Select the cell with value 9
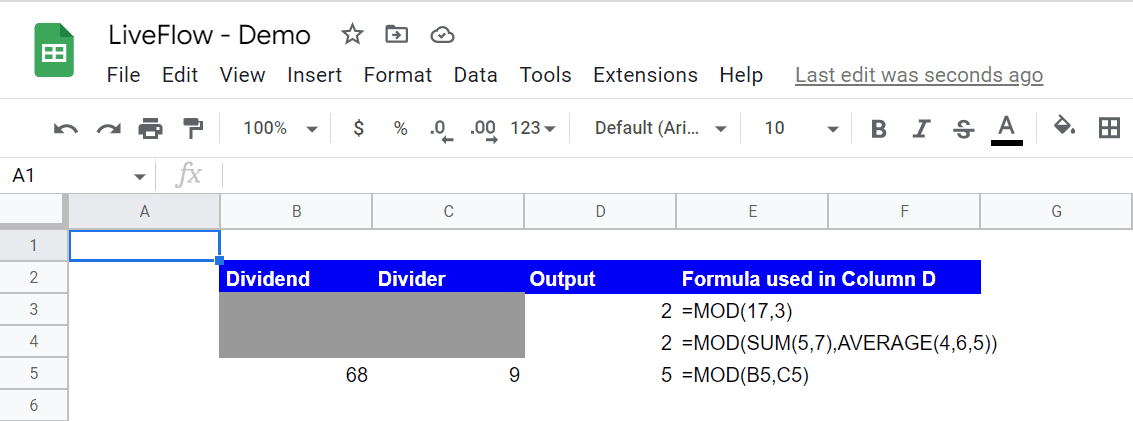Image resolution: width=1133 pixels, height=421 pixels. pos(448,374)
